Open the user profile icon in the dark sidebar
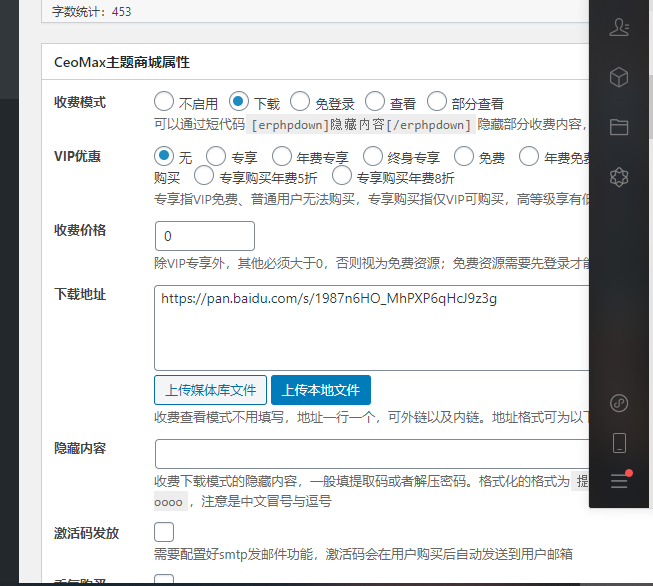 click(619, 27)
